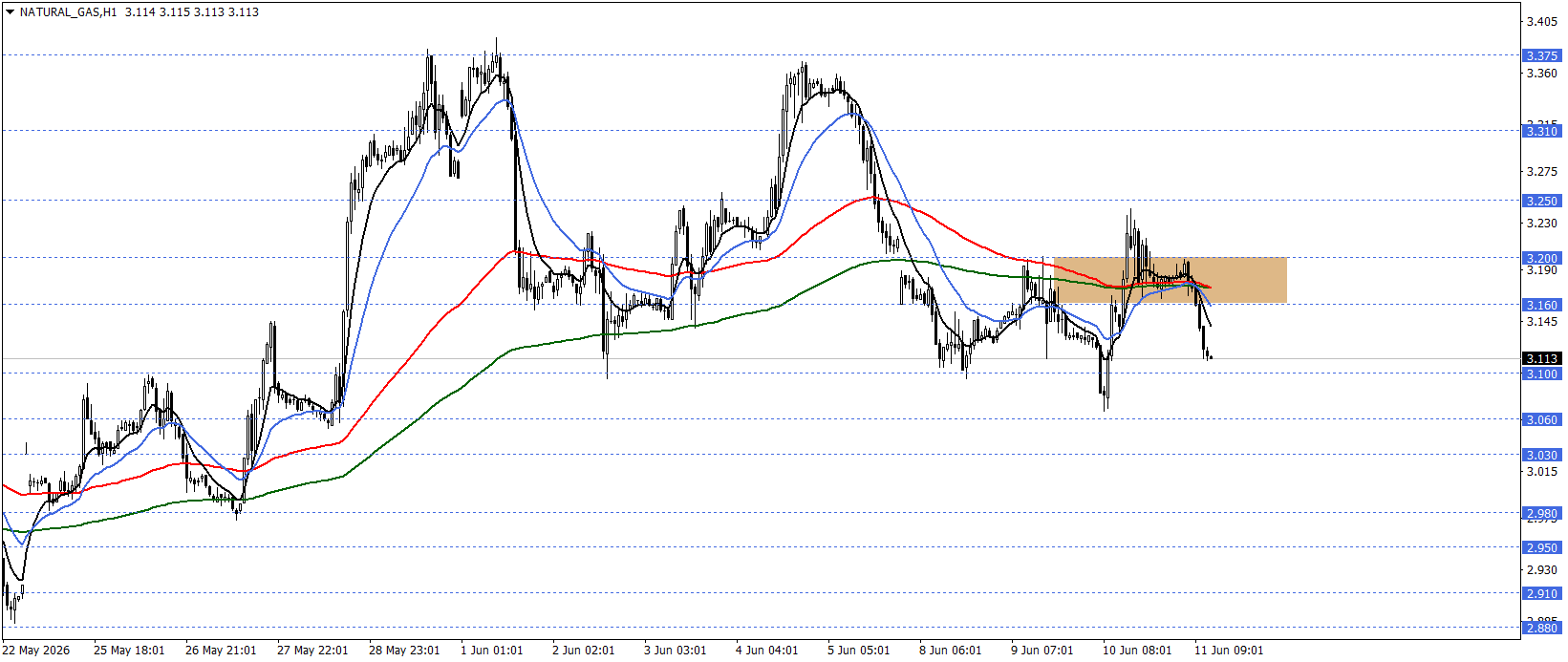Select the 2.880 horizontal level label
This screenshot has height=662, width=1568.
pos(1541,628)
